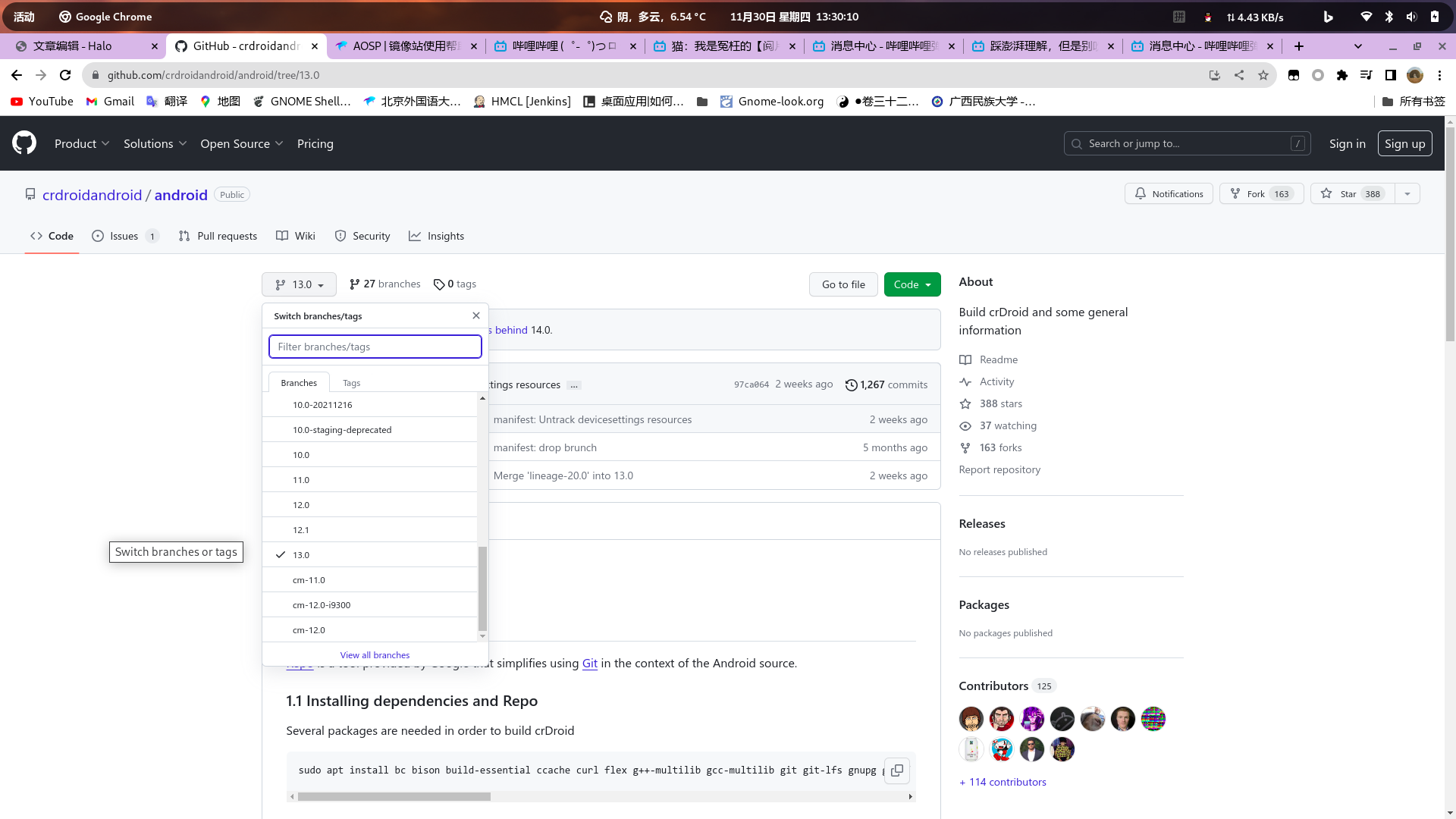Click the View all branches link

click(x=375, y=655)
